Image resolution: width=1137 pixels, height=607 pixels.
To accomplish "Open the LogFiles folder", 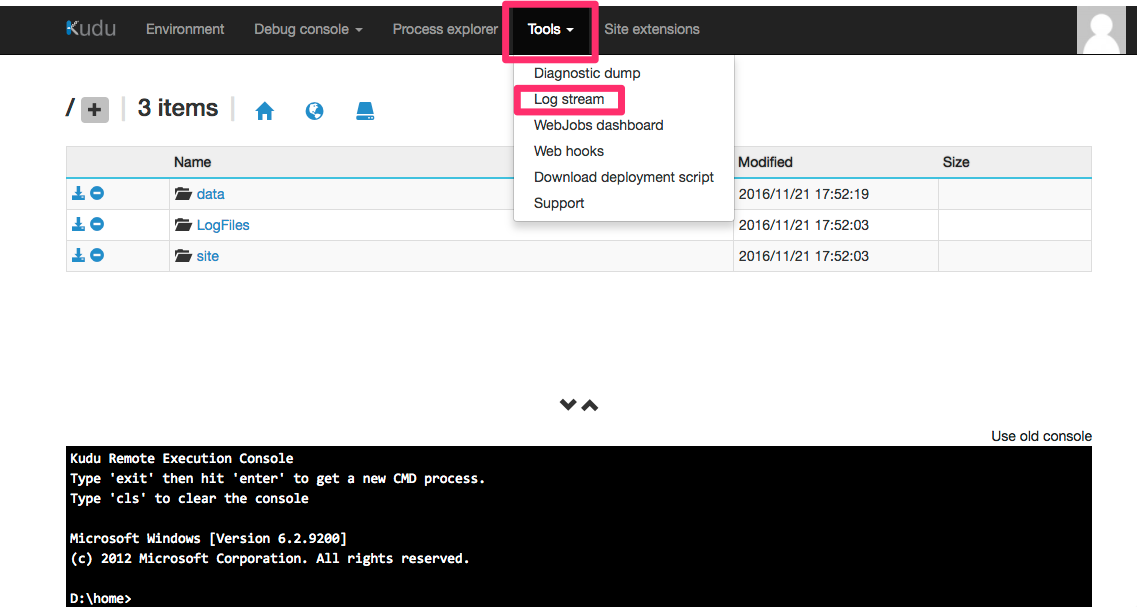I will (222, 224).
